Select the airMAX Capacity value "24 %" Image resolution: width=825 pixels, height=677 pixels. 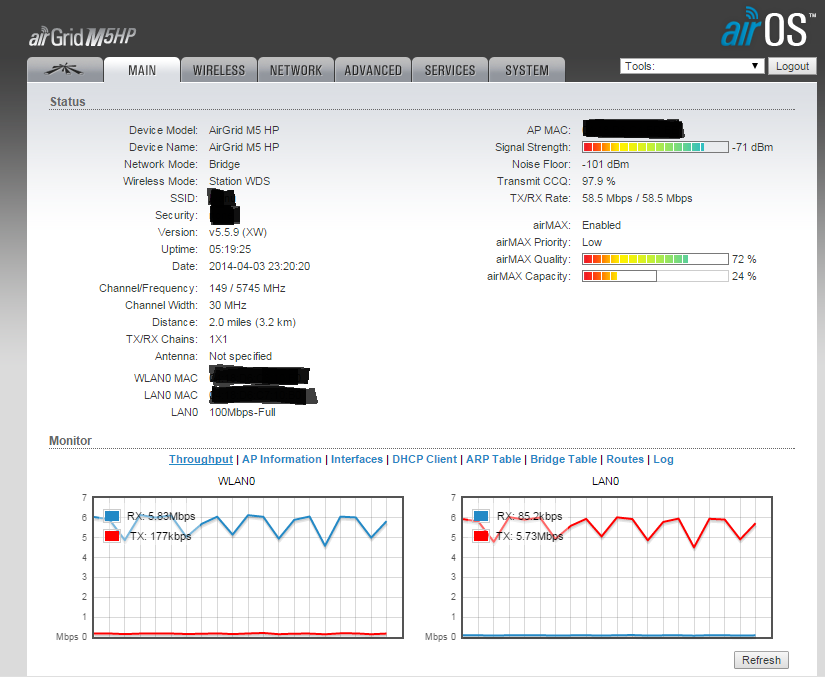(x=744, y=276)
